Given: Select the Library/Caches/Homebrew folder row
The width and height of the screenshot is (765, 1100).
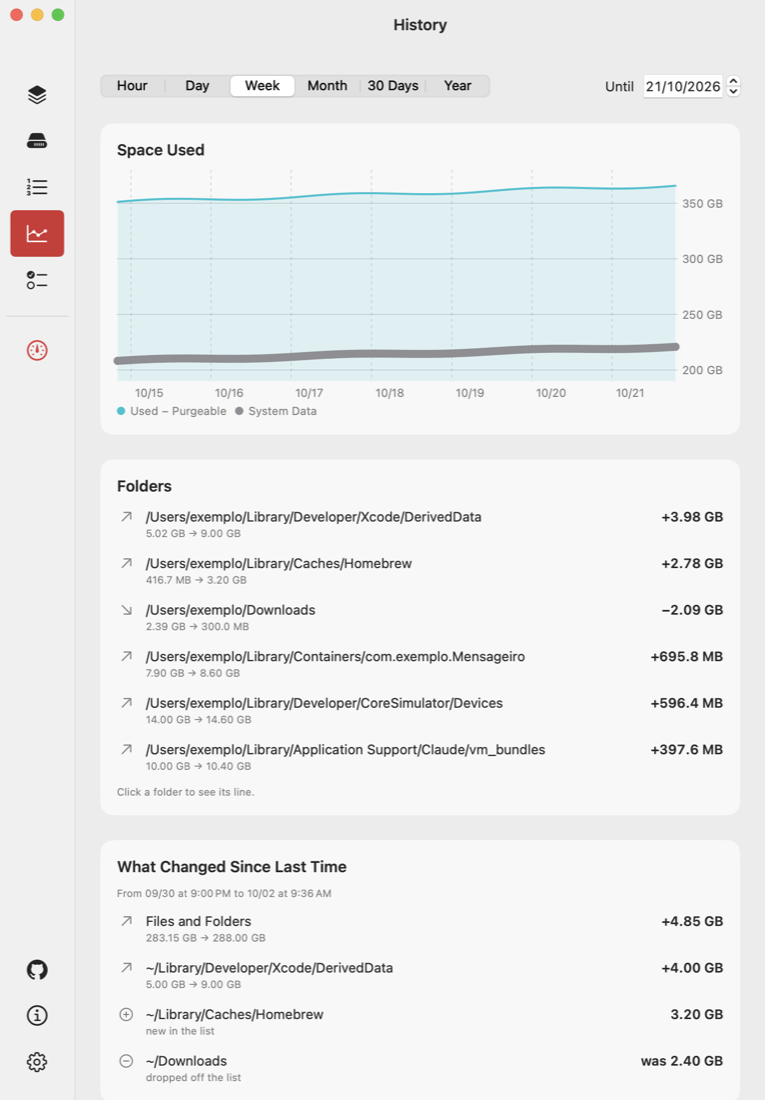Looking at the screenshot, I should (x=420, y=570).
